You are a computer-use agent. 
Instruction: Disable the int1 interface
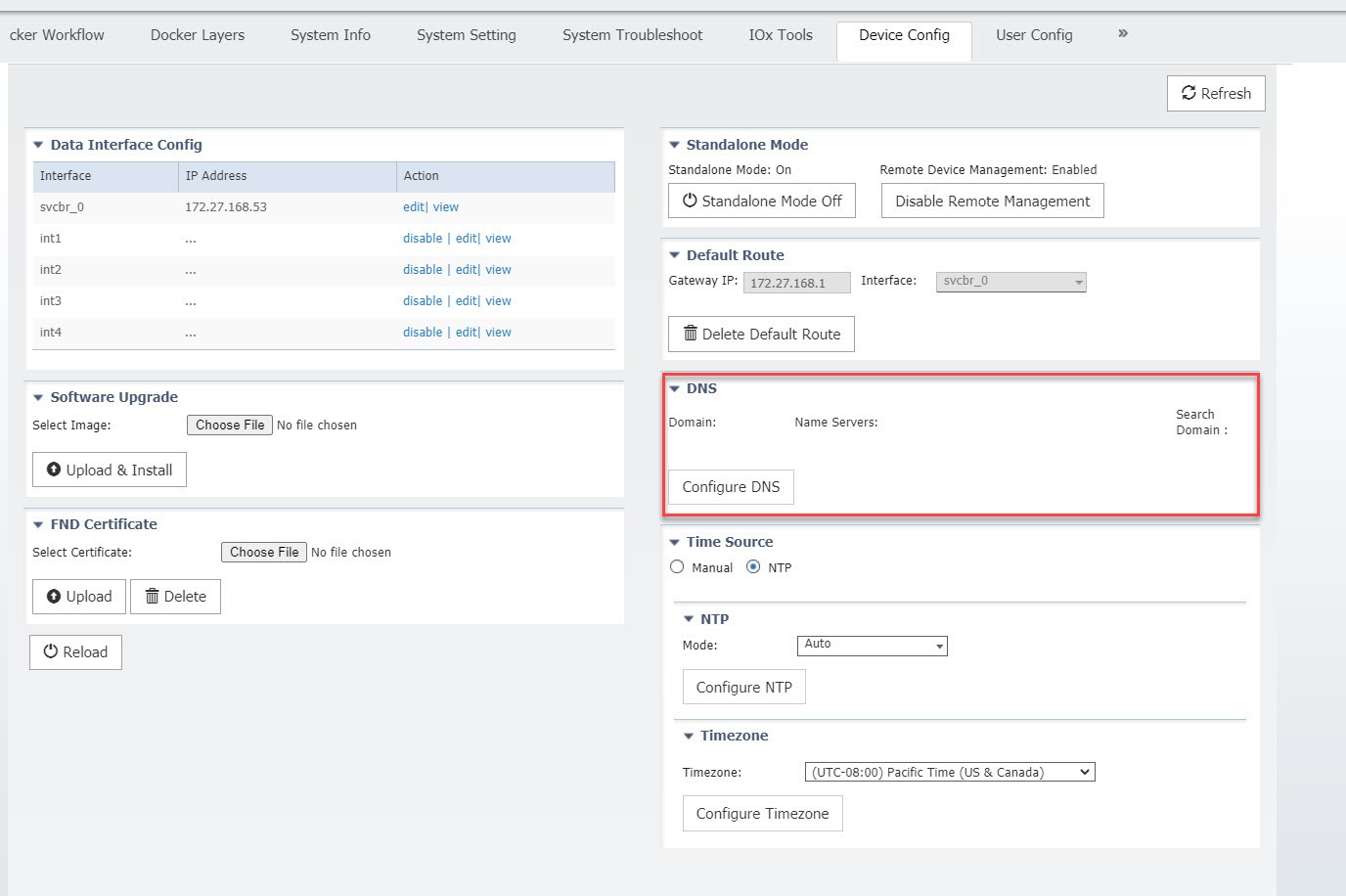423,239
